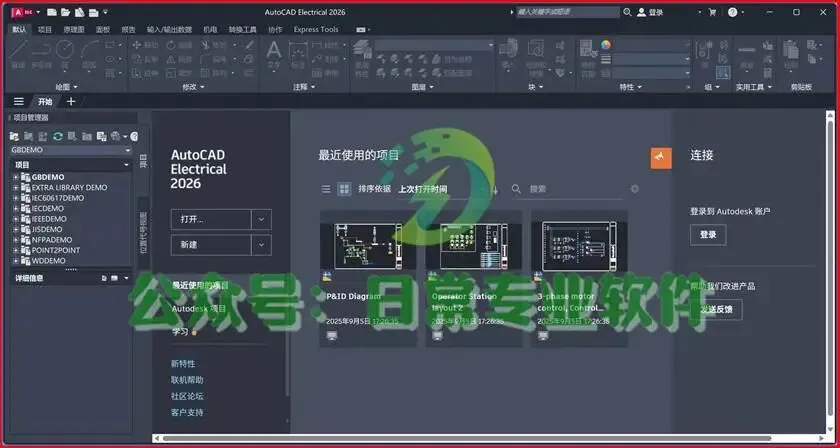The height and width of the screenshot is (448, 840).
Task: Add a new drawing tab with plus icon
Action: pyautogui.click(x=71, y=101)
